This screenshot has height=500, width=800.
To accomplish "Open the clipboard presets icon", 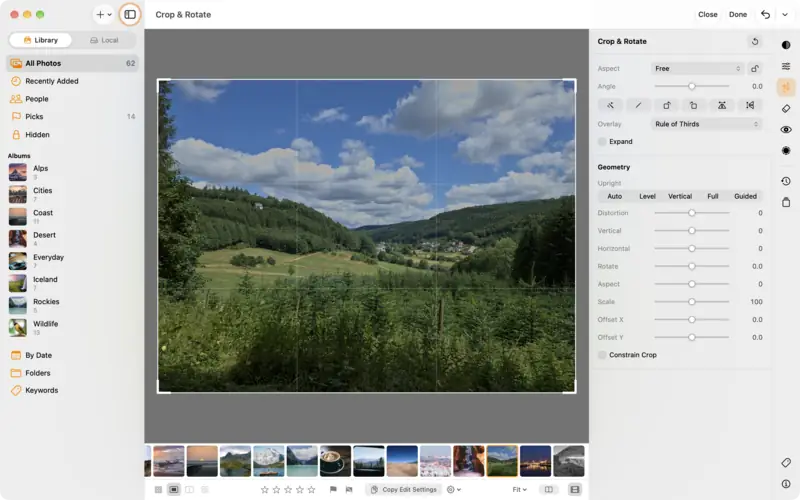I will 786,202.
